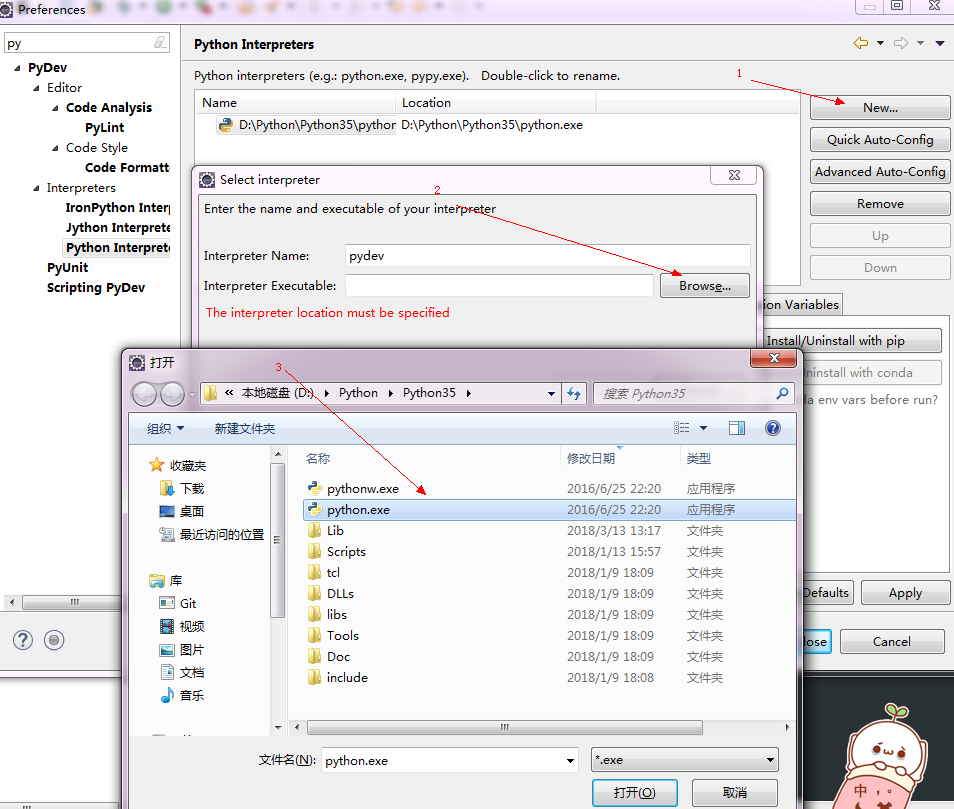The image size is (954, 809).
Task: Select PyUnit in the preferences tree
Action: tap(67, 268)
